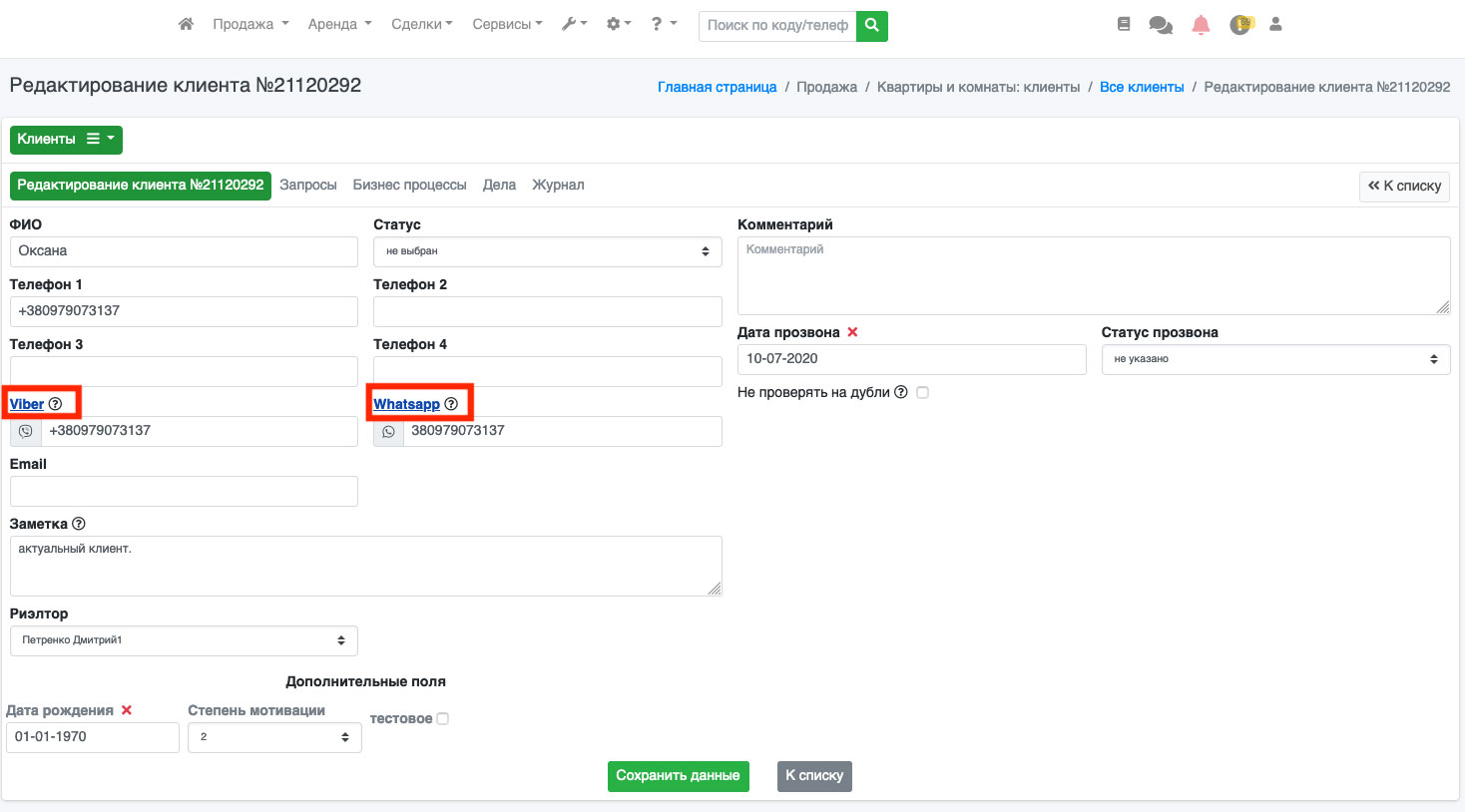Click the user profile icon
Screen dimensions: 1465x812
pos(1275,25)
